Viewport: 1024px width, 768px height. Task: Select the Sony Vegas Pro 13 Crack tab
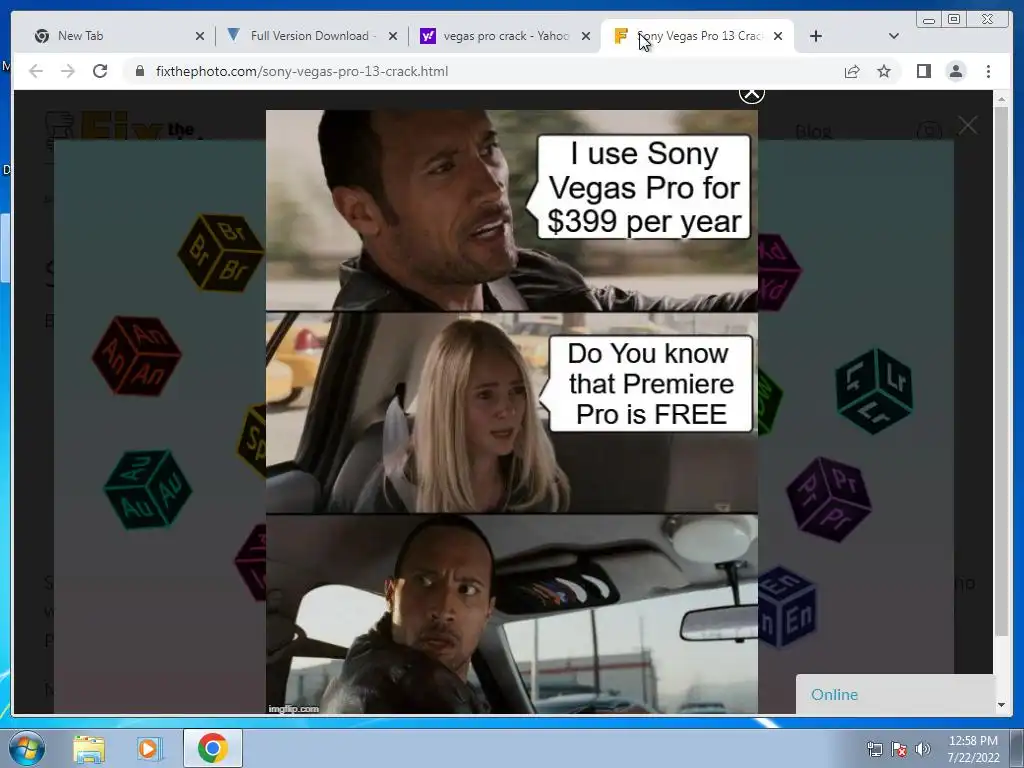(696, 36)
